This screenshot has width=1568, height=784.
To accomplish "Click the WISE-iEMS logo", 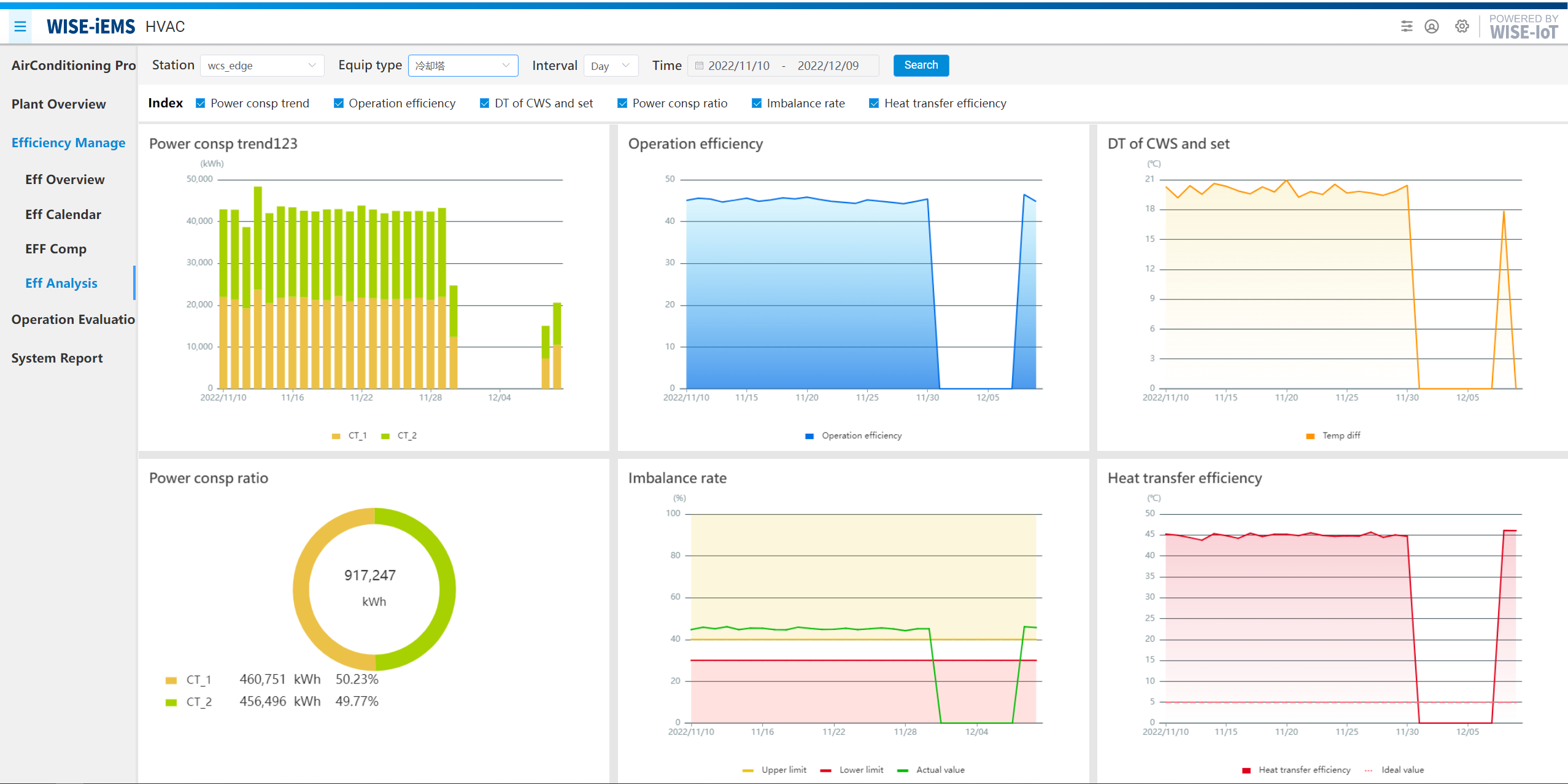I will pyautogui.click(x=91, y=26).
